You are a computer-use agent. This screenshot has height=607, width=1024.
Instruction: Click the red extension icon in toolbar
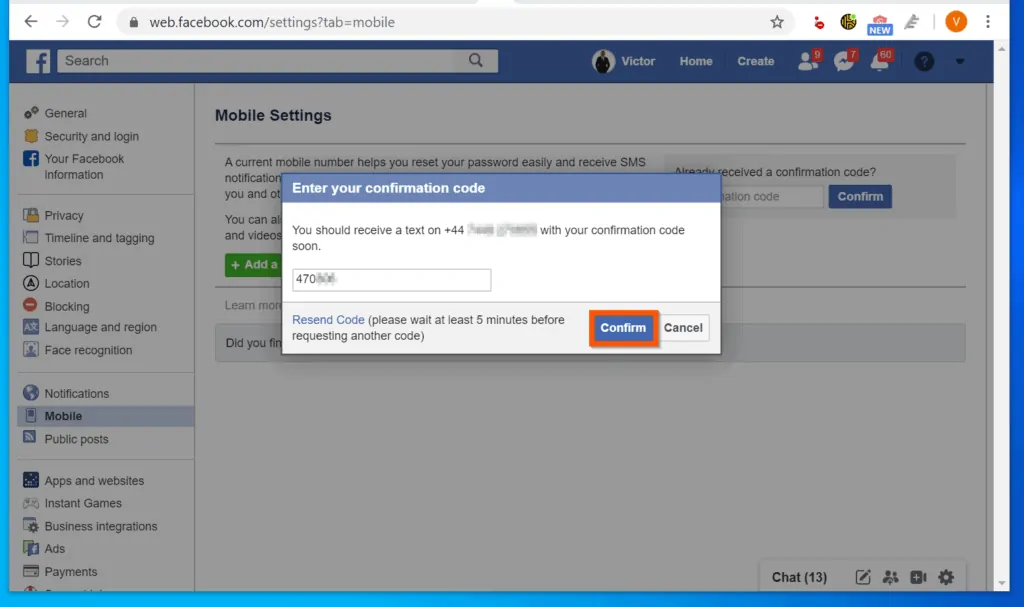[818, 23]
